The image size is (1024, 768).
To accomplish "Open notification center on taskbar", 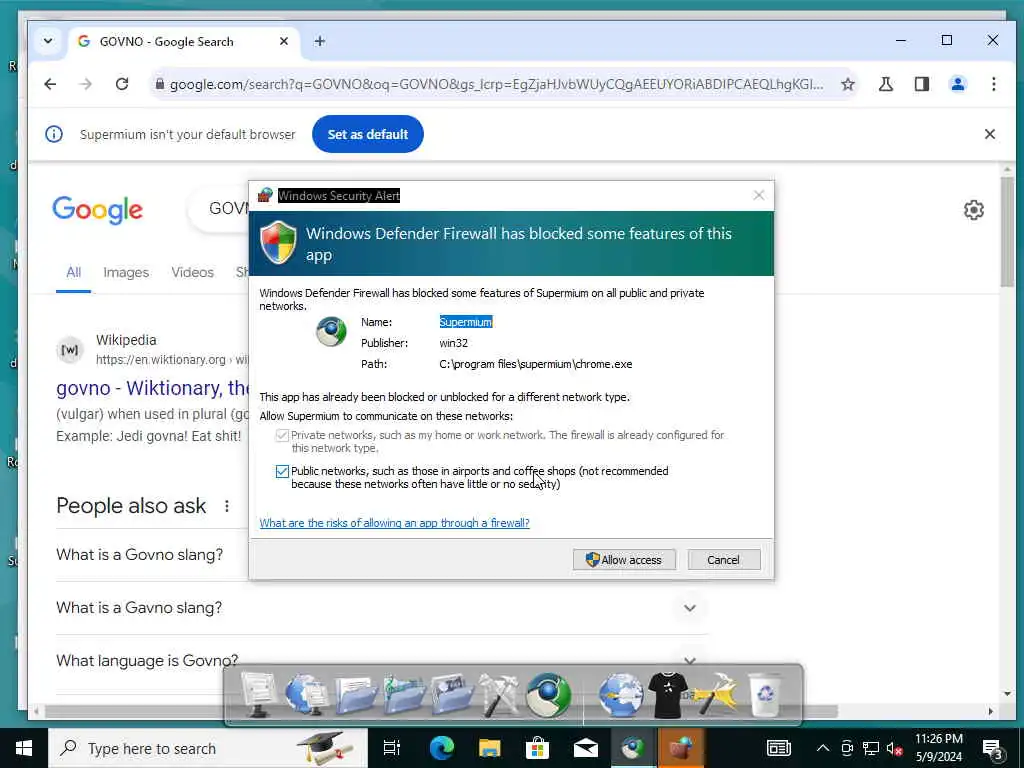I will (x=993, y=748).
